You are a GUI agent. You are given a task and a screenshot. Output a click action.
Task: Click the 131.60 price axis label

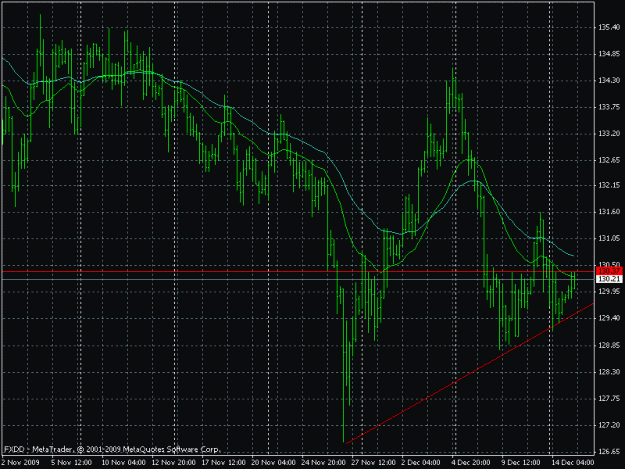click(x=609, y=212)
